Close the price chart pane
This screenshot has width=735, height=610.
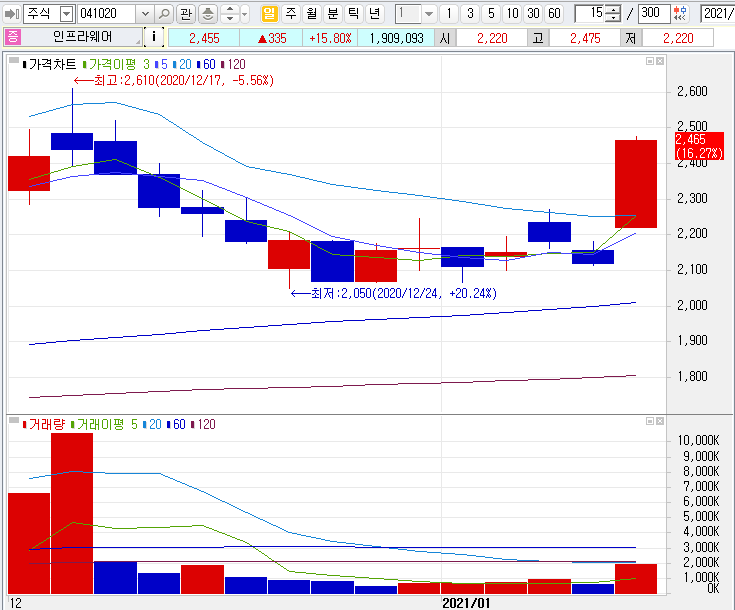click(660, 61)
